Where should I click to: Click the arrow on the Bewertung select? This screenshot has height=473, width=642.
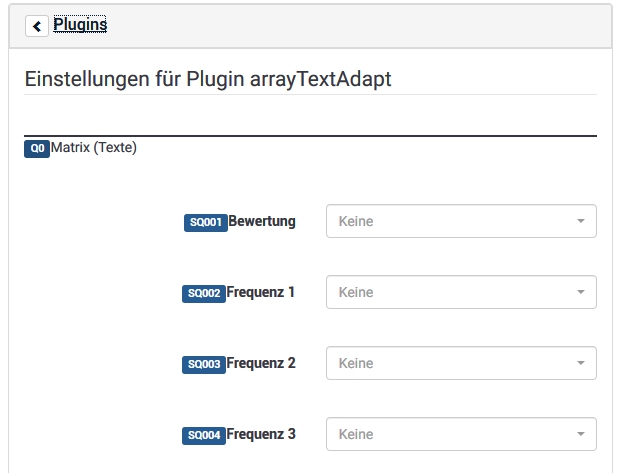(x=581, y=222)
